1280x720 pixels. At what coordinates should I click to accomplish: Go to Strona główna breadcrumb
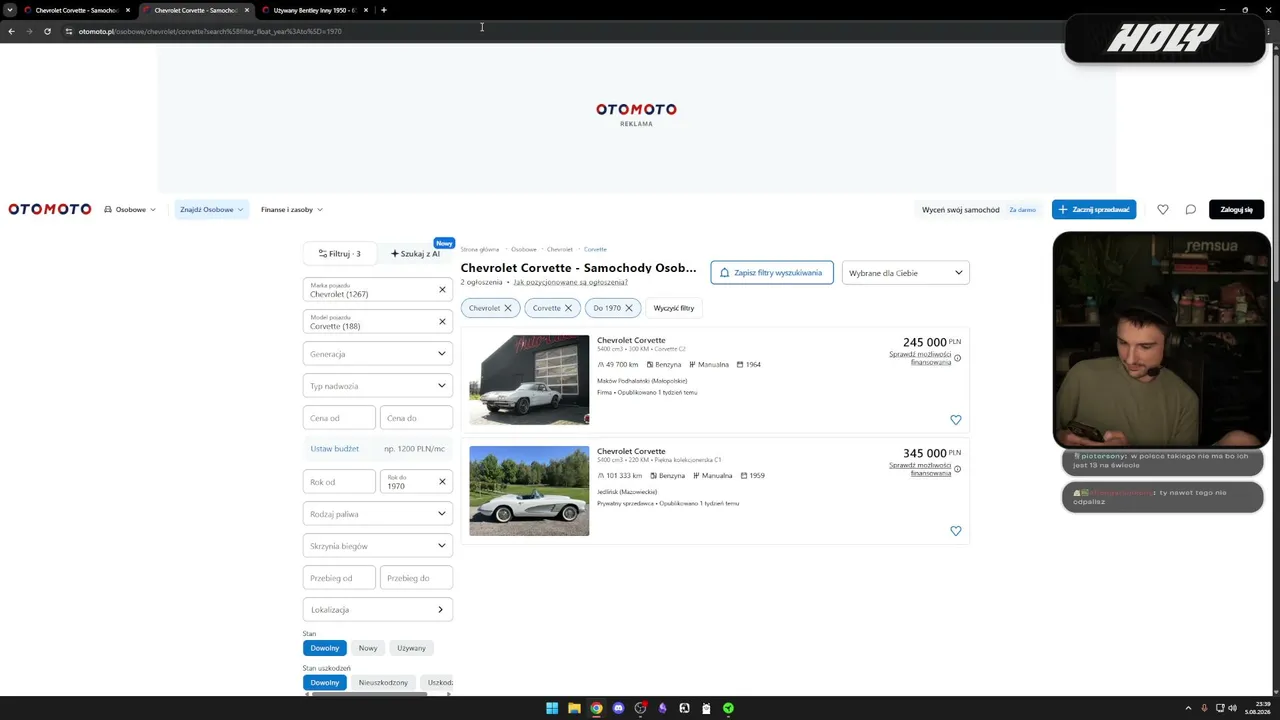pos(480,249)
